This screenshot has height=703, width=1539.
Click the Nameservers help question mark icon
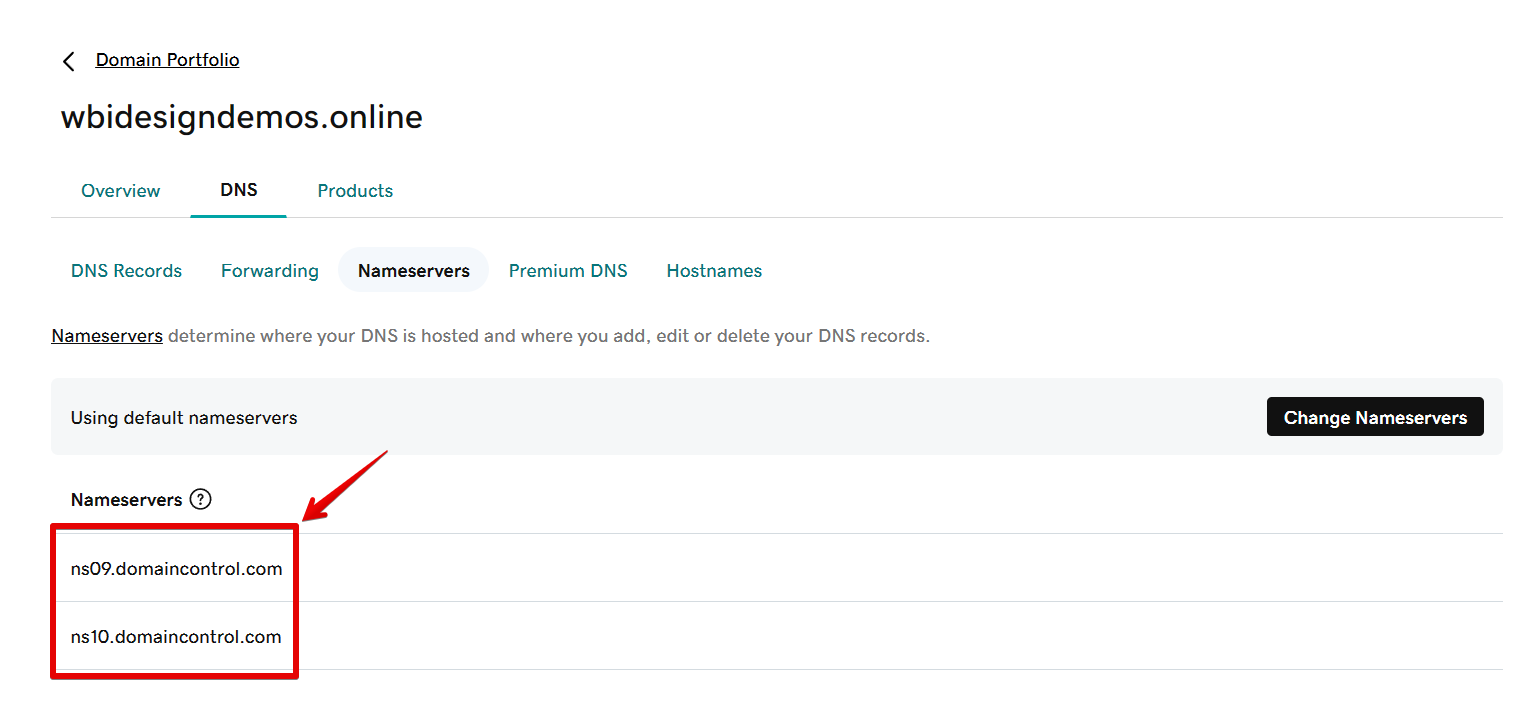(200, 499)
